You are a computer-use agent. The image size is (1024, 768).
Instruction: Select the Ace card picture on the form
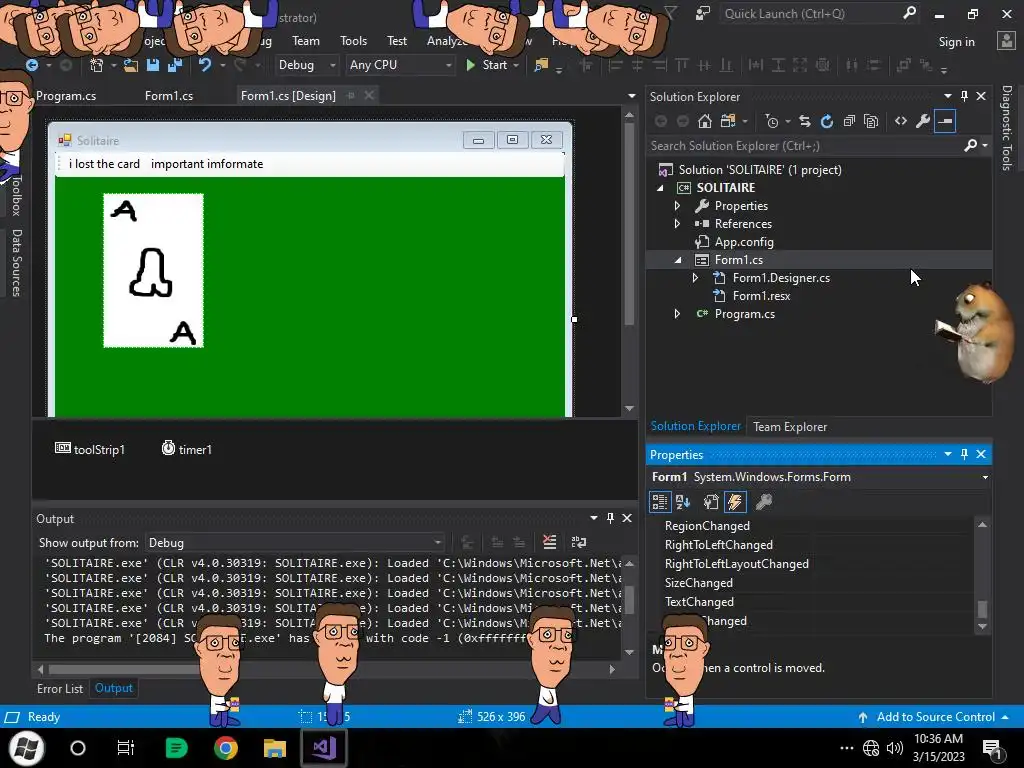pos(153,270)
